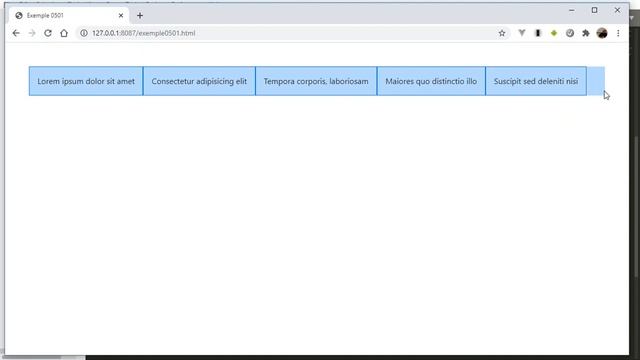This screenshot has width=640, height=360.
Task: Click the Consectetur adipisicing elit item
Action: tap(199, 81)
